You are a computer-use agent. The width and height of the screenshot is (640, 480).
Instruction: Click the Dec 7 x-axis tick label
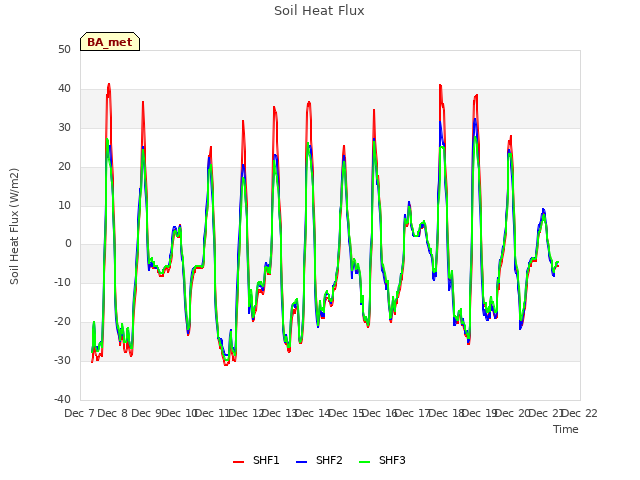pos(79,413)
